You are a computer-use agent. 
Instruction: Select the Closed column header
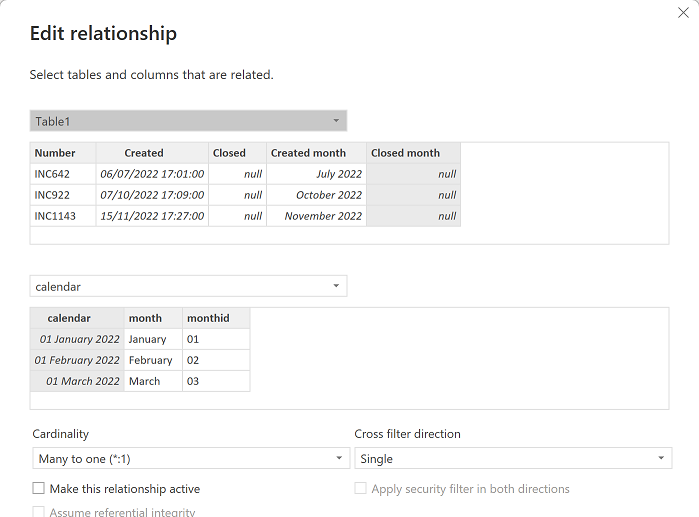point(229,153)
